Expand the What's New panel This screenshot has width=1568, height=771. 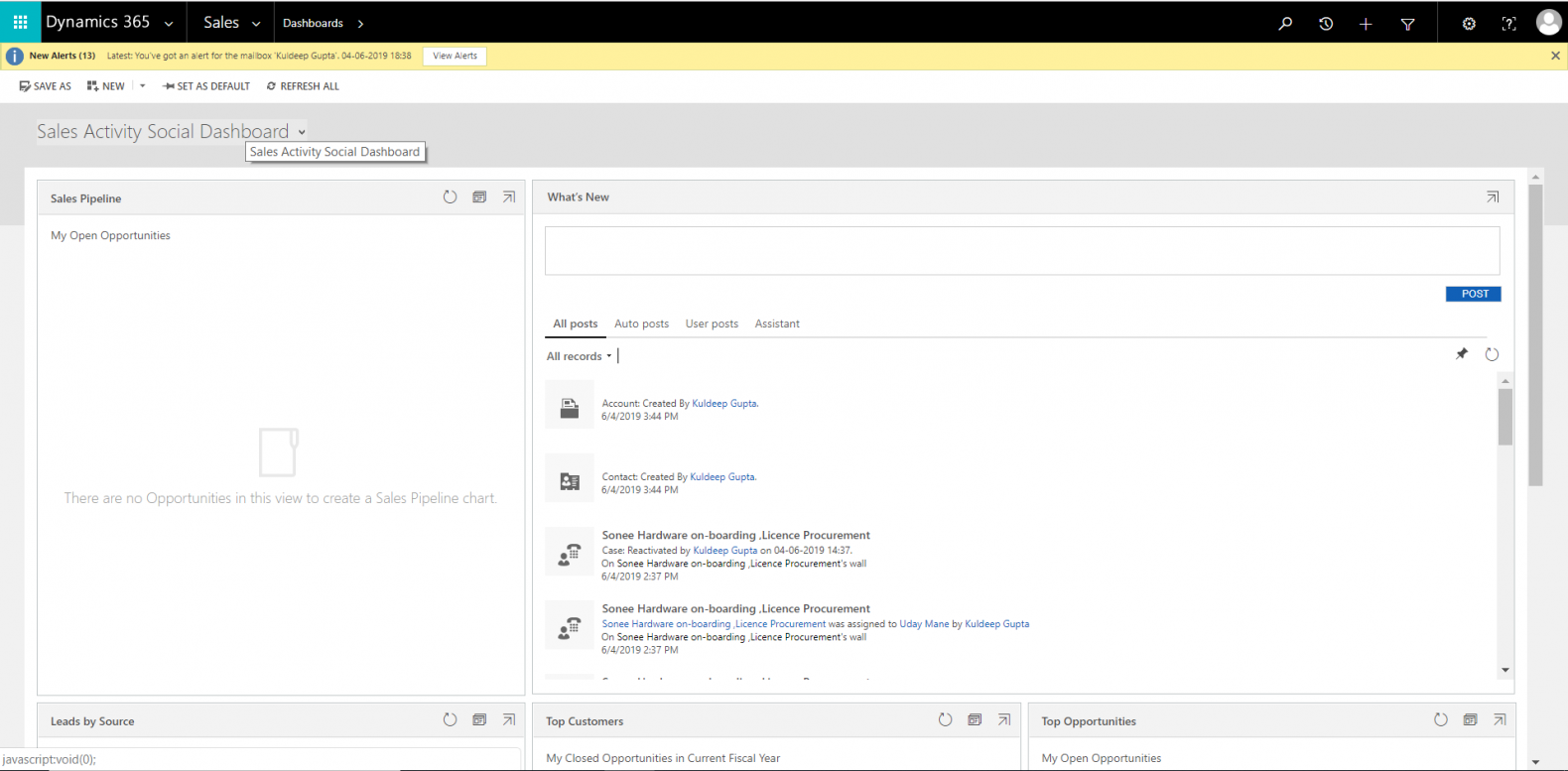1493,197
